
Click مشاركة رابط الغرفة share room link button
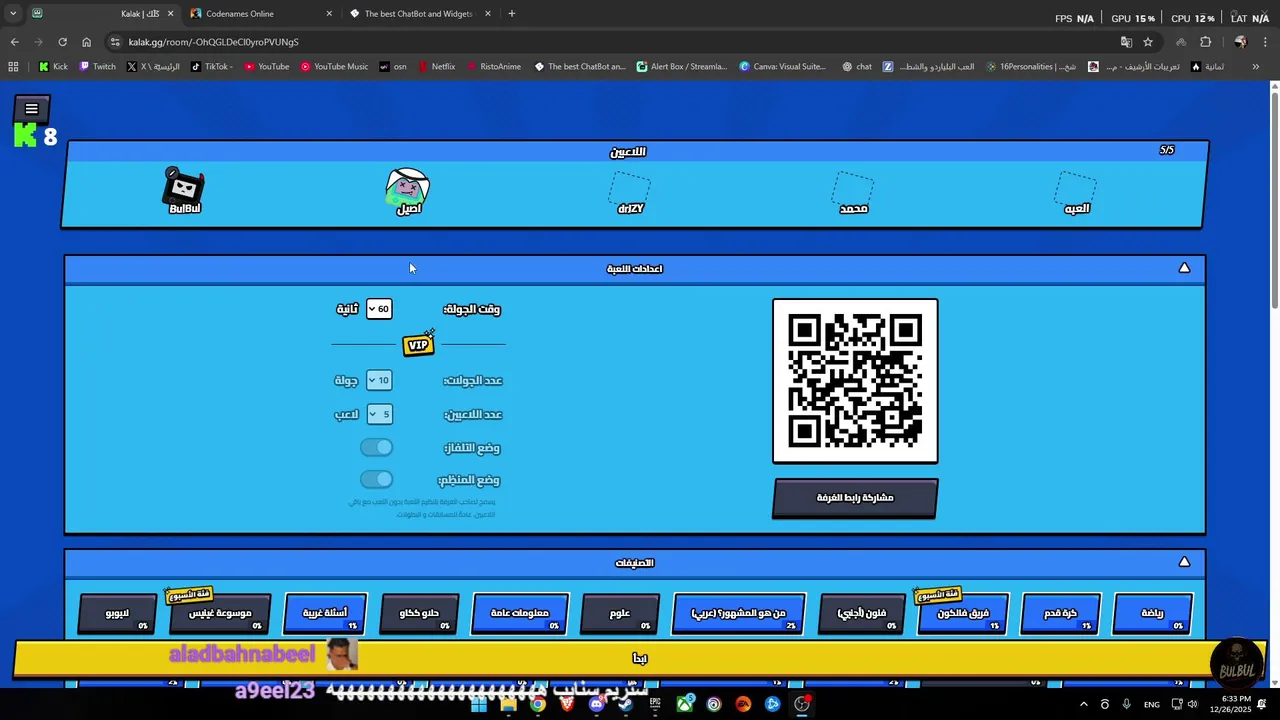855,497
